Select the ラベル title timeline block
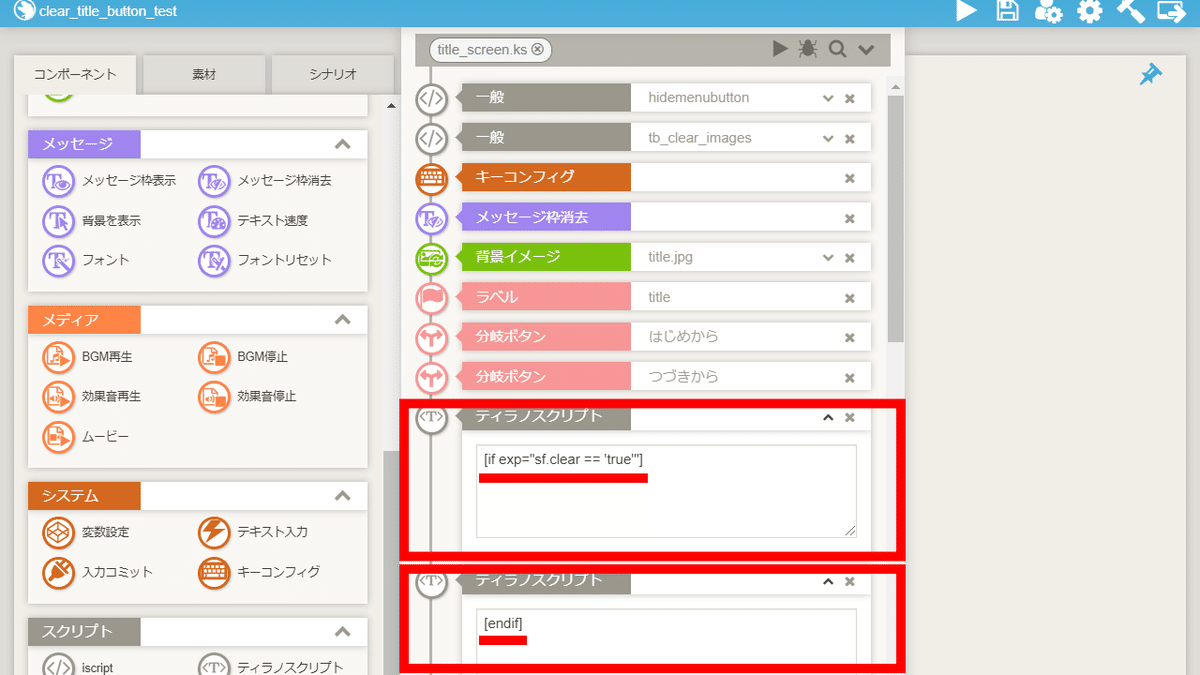This screenshot has height=675, width=1200. [x=665, y=297]
